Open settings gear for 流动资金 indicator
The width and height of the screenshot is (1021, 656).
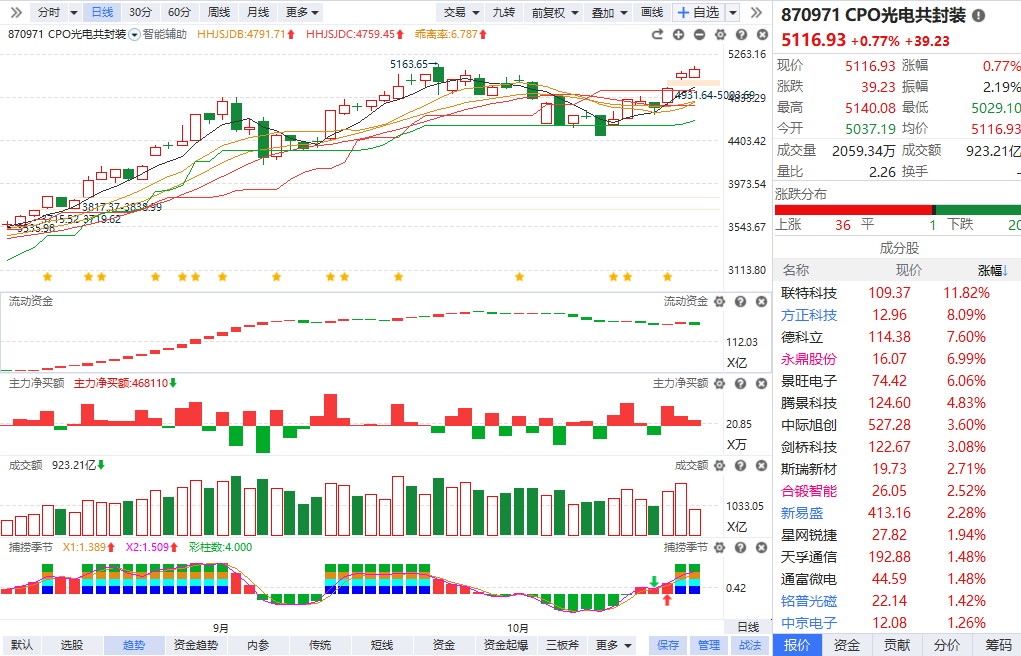[719, 301]
